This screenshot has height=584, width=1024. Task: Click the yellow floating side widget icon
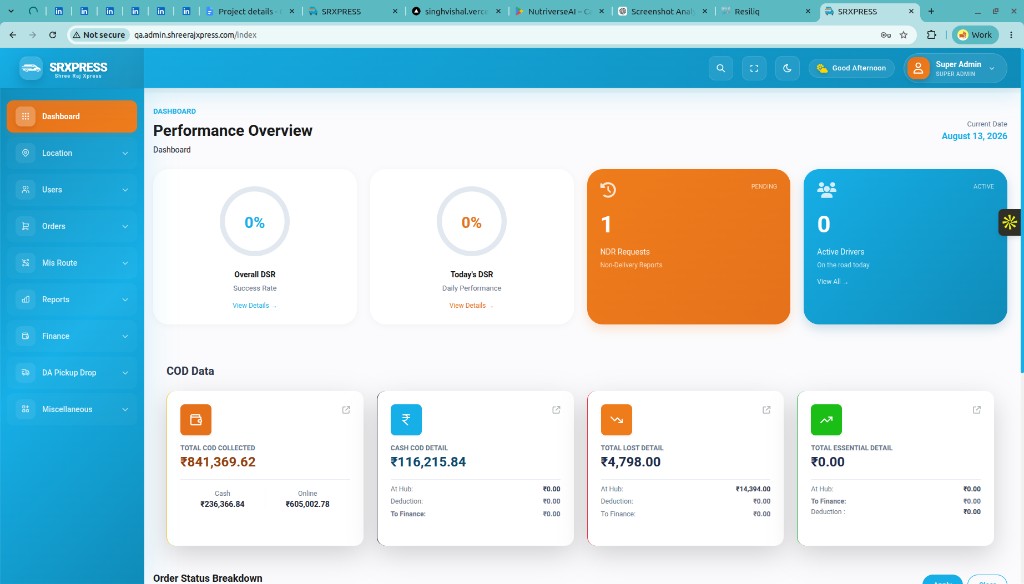click(1010, 222)
